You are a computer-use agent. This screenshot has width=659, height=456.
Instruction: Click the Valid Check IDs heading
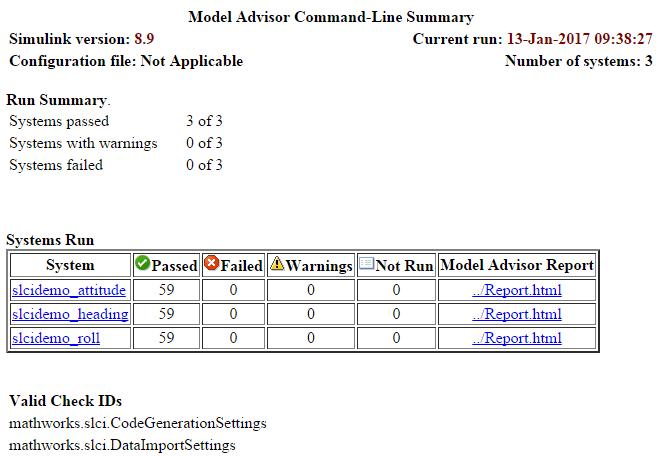[66, 401]
